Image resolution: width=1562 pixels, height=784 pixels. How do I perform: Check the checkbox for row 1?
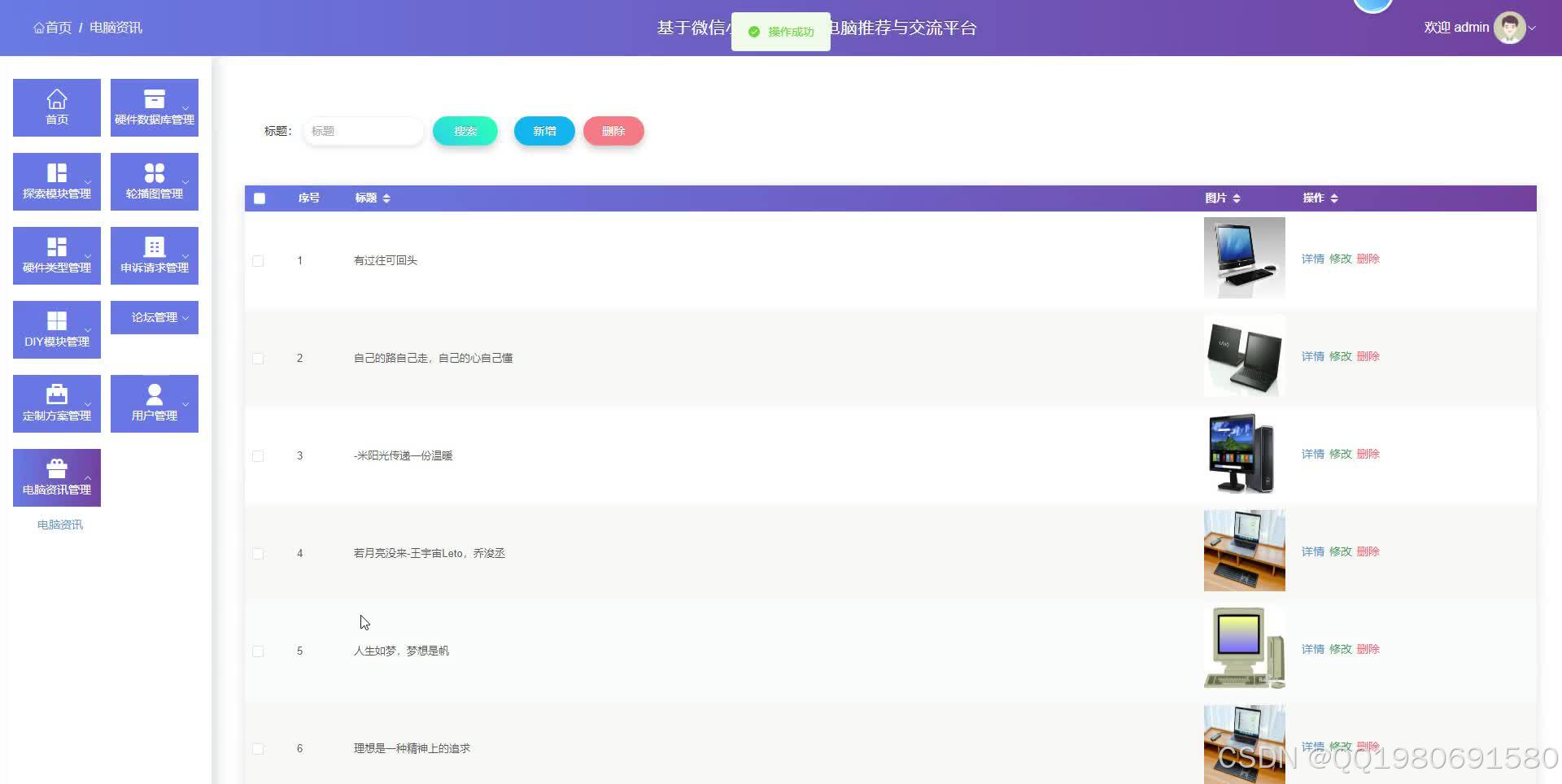click(x=259, y=260)
